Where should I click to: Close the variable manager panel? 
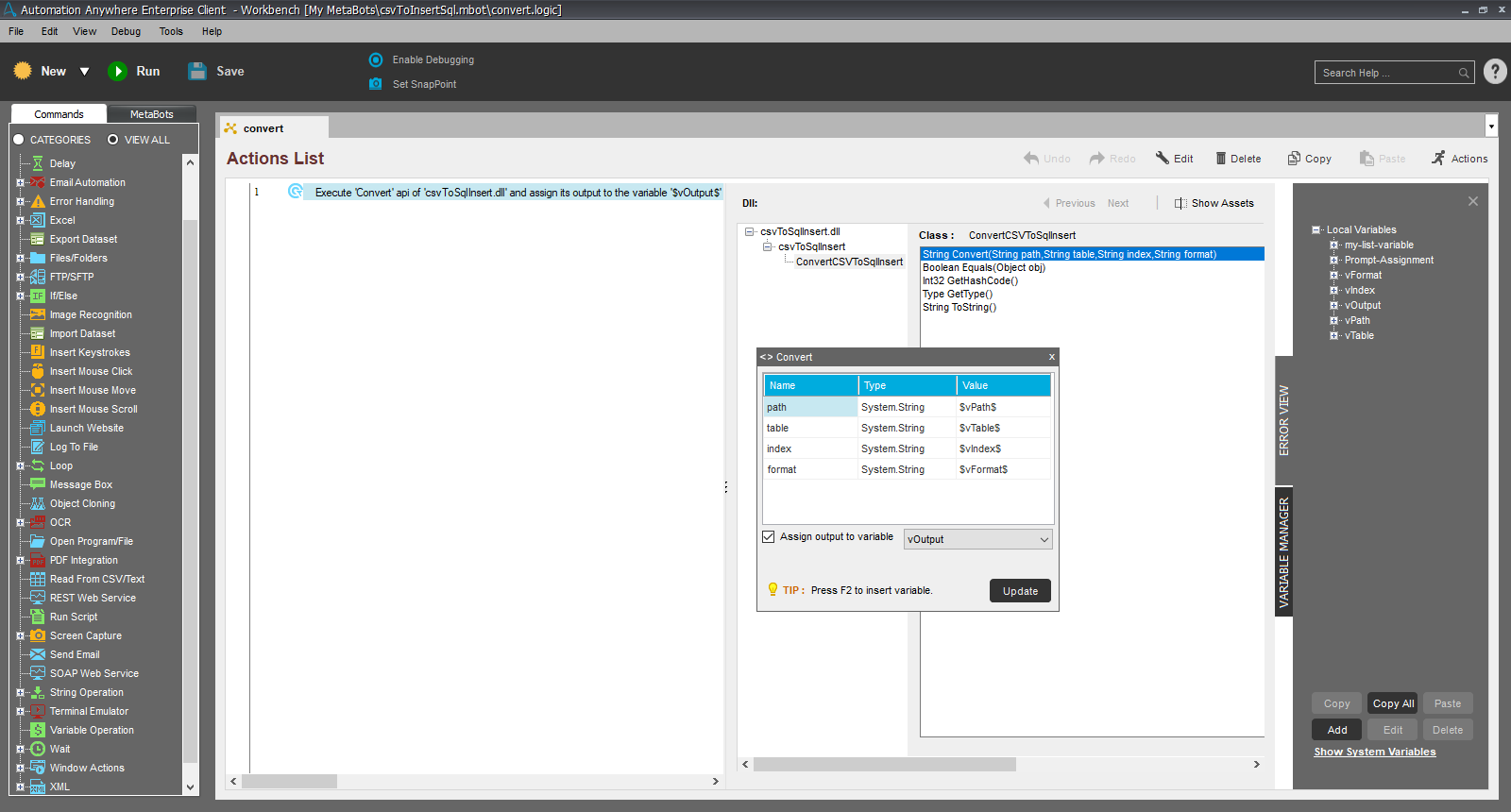1473,201
